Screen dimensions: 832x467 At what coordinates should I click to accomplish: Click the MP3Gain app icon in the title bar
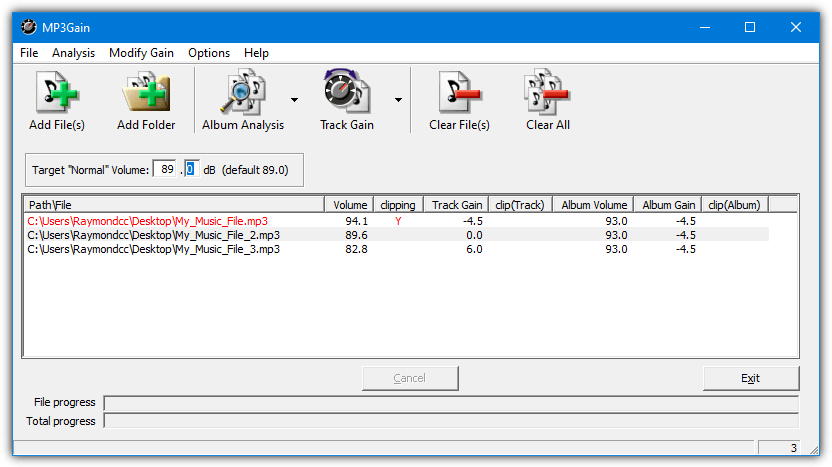pos(29,27)
